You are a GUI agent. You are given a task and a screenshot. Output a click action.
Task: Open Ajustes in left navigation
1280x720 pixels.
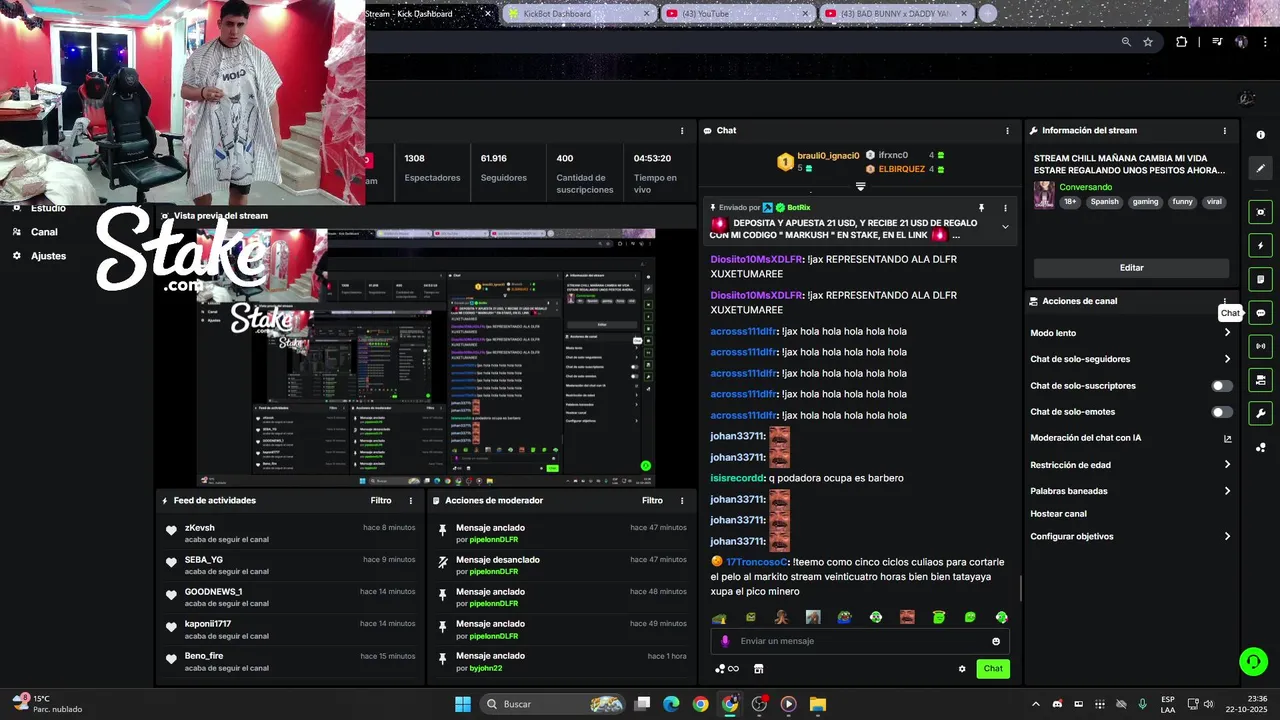click(x=48, y=256)
